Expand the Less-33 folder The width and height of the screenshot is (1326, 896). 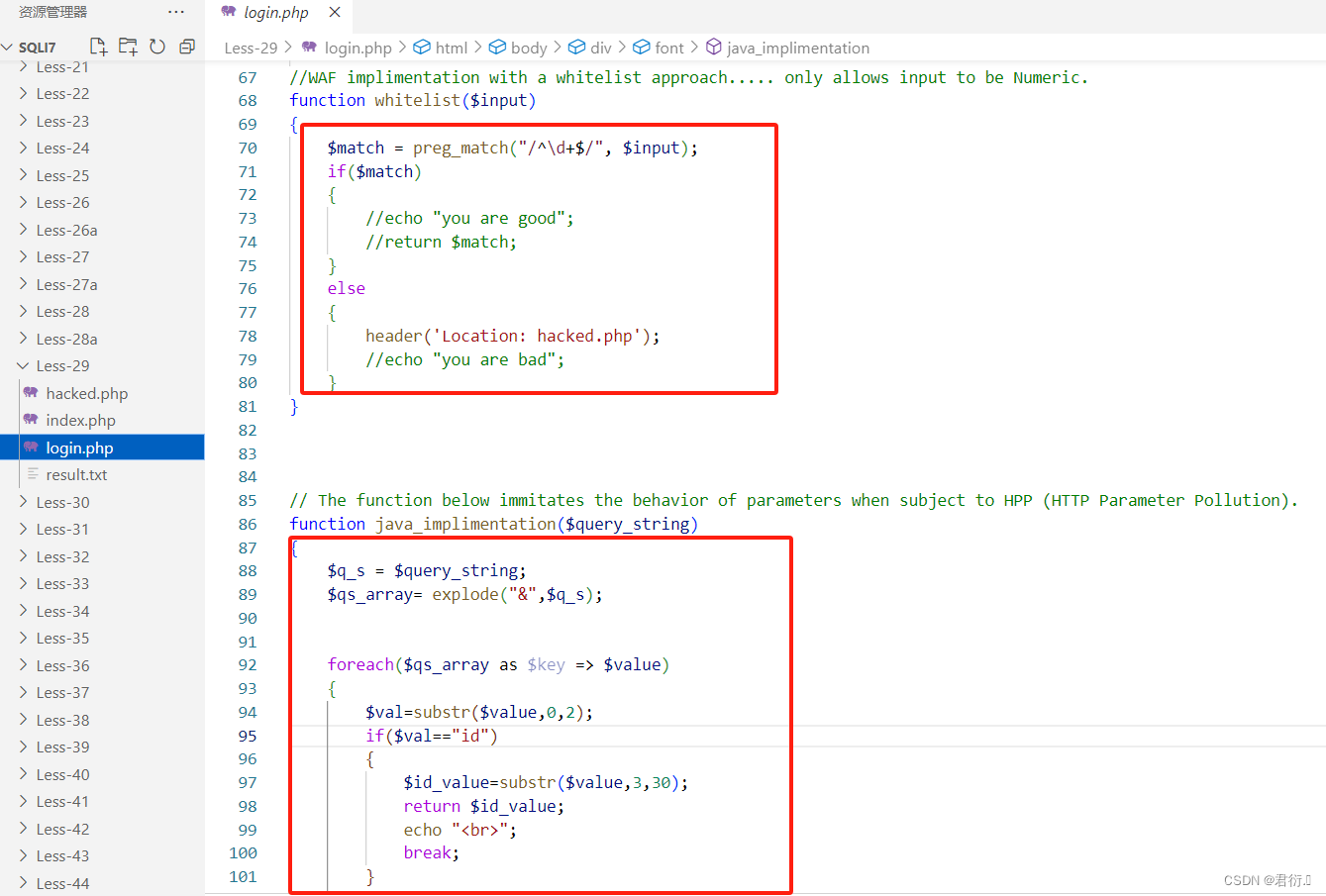tap(63, 583)
